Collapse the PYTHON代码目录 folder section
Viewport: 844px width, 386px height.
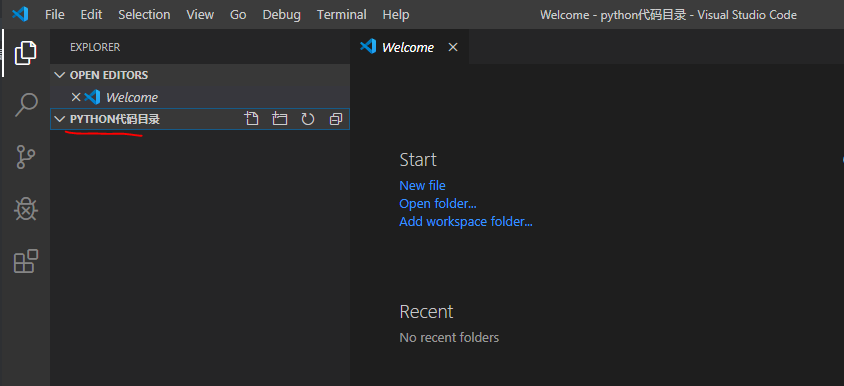tap(60, 119)
